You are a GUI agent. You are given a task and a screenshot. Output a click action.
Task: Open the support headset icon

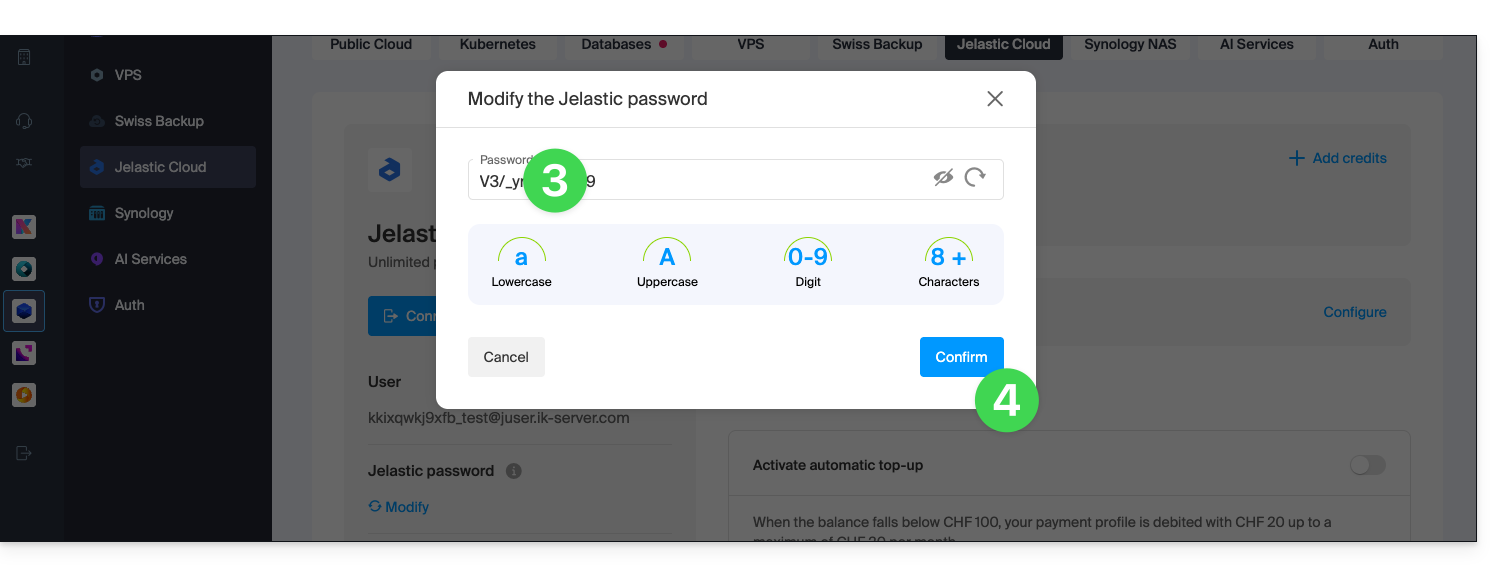click(x=24, y=121)
